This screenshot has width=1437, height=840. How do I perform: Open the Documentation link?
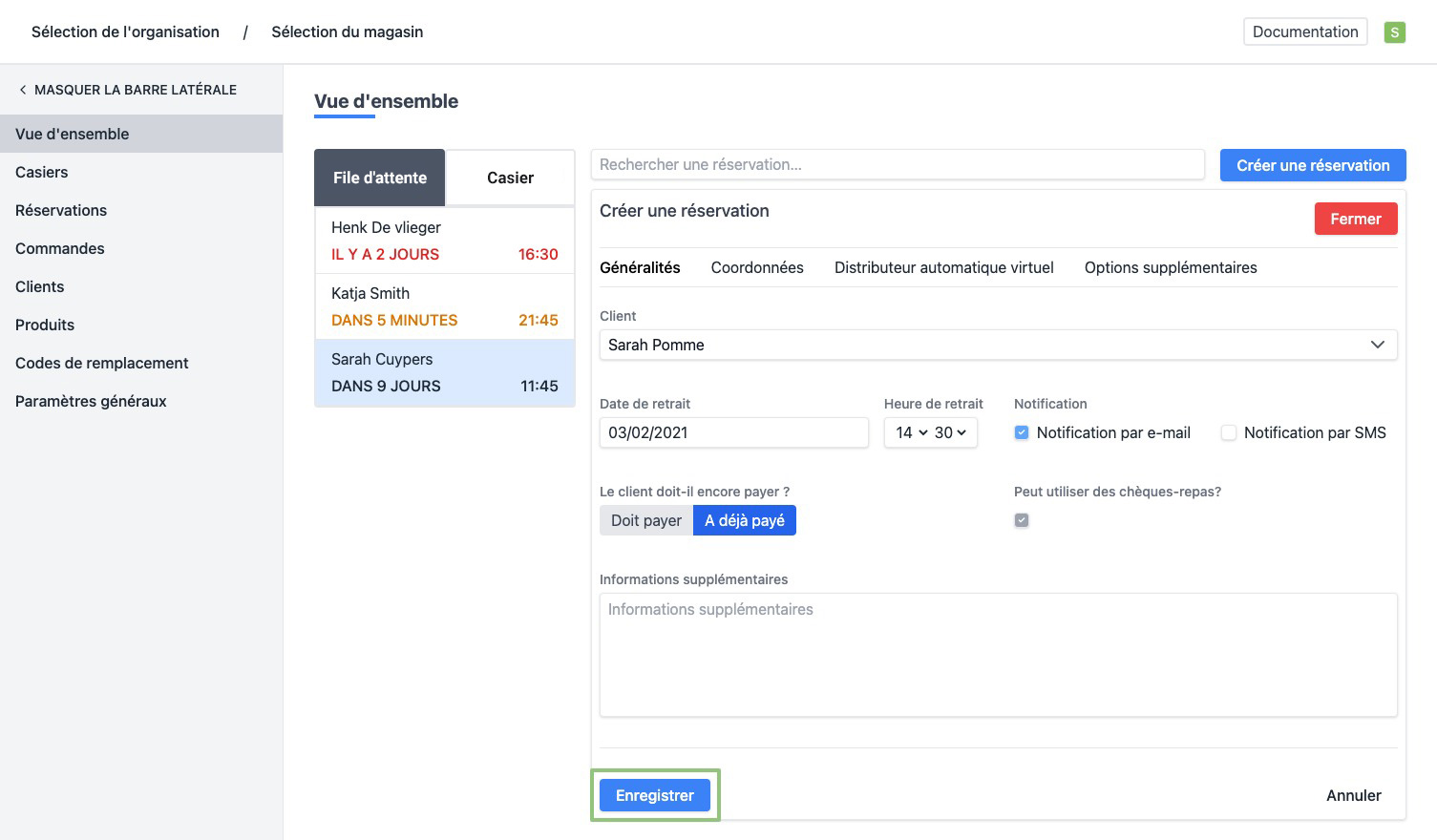pos(1304,31)
